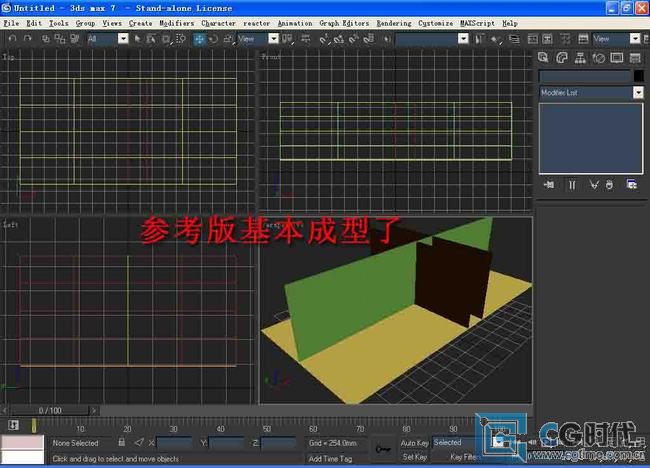
Task: Click the large Set Keys key icon
Action: 383,449
